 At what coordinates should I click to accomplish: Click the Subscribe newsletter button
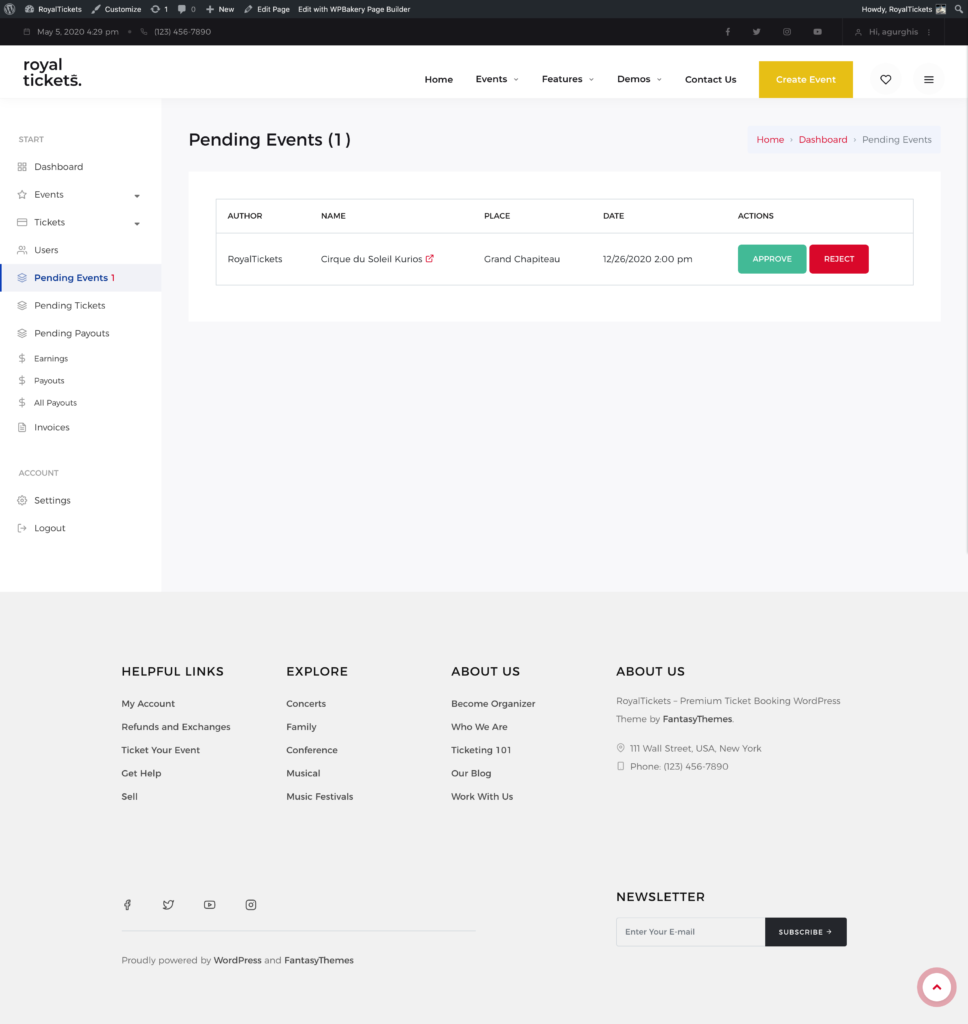[805, 932]
